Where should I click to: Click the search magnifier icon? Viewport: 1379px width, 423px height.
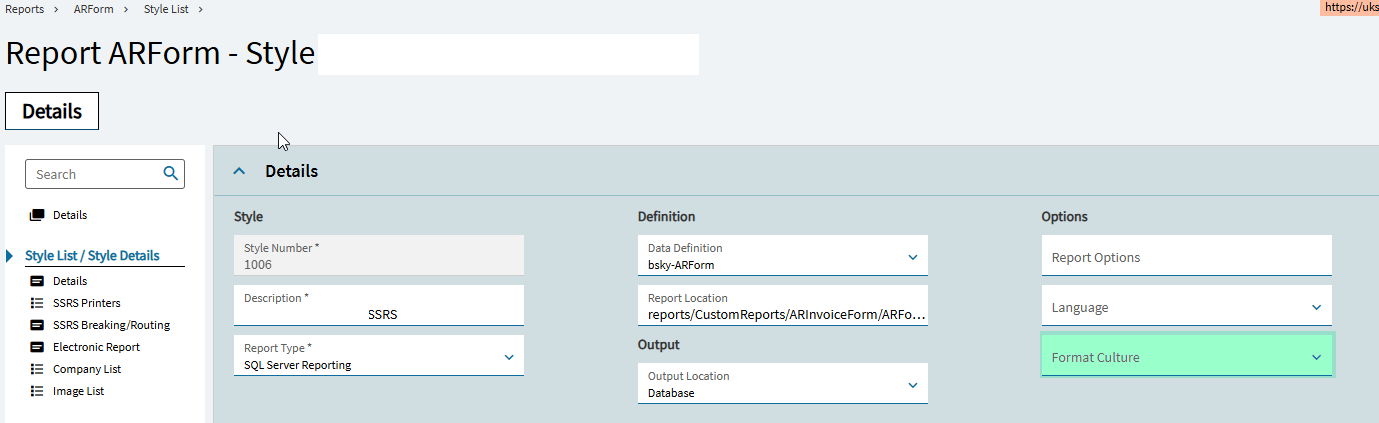[x=171, y=173]
